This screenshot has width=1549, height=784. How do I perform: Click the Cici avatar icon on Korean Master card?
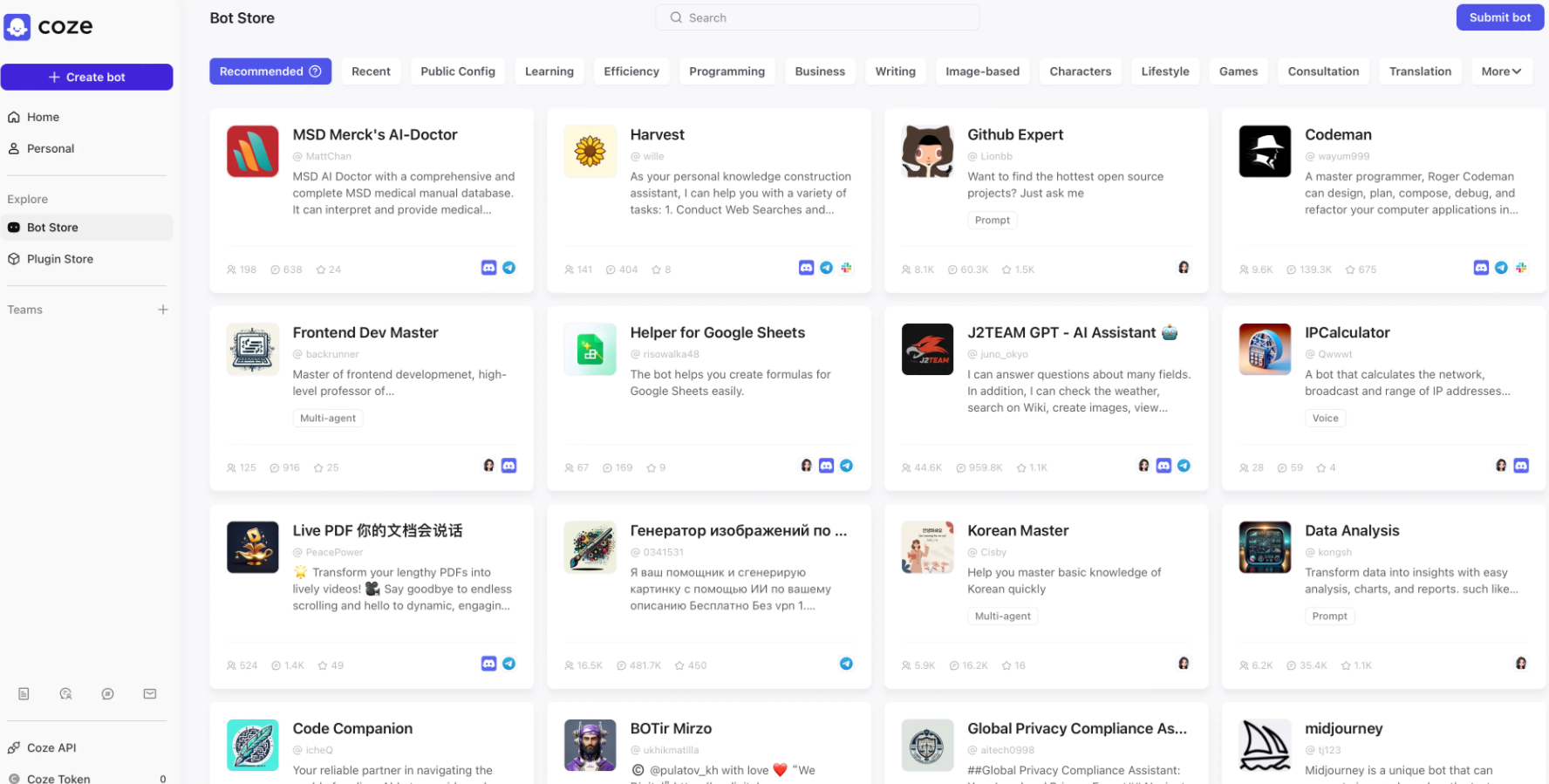pyautogui.click(x=1184, y=664)
